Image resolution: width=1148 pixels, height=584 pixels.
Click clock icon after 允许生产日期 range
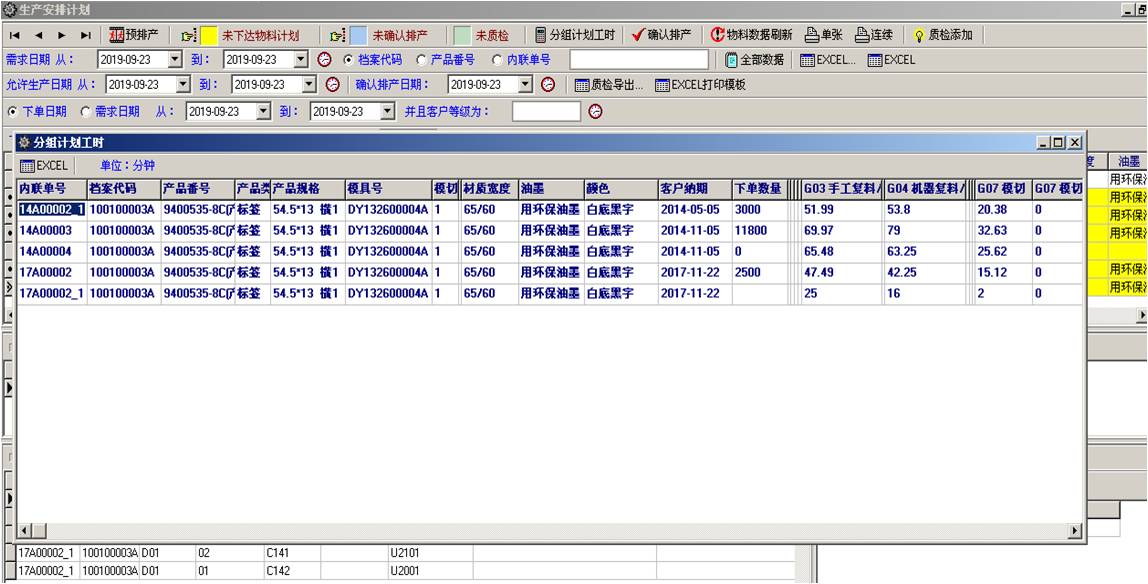click(332, 85)
